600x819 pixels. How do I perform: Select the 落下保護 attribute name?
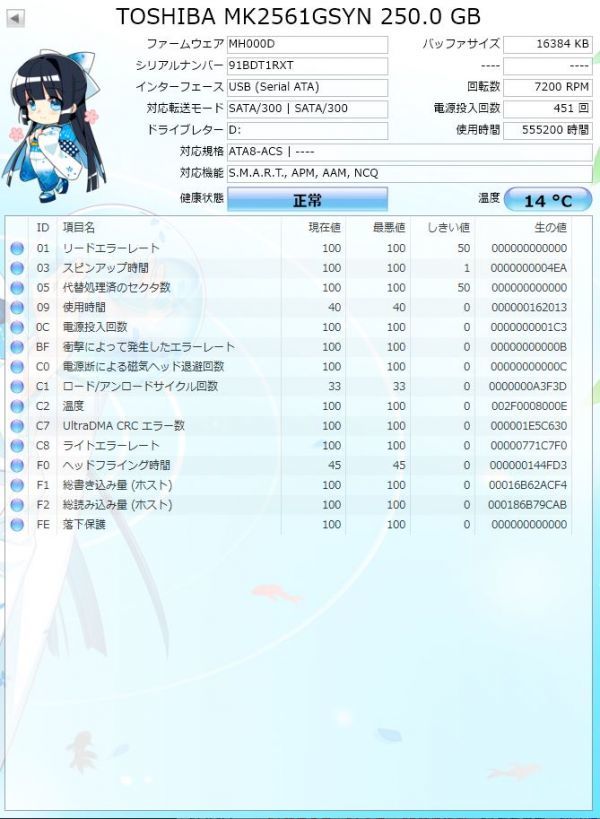(x=84, y=524)
